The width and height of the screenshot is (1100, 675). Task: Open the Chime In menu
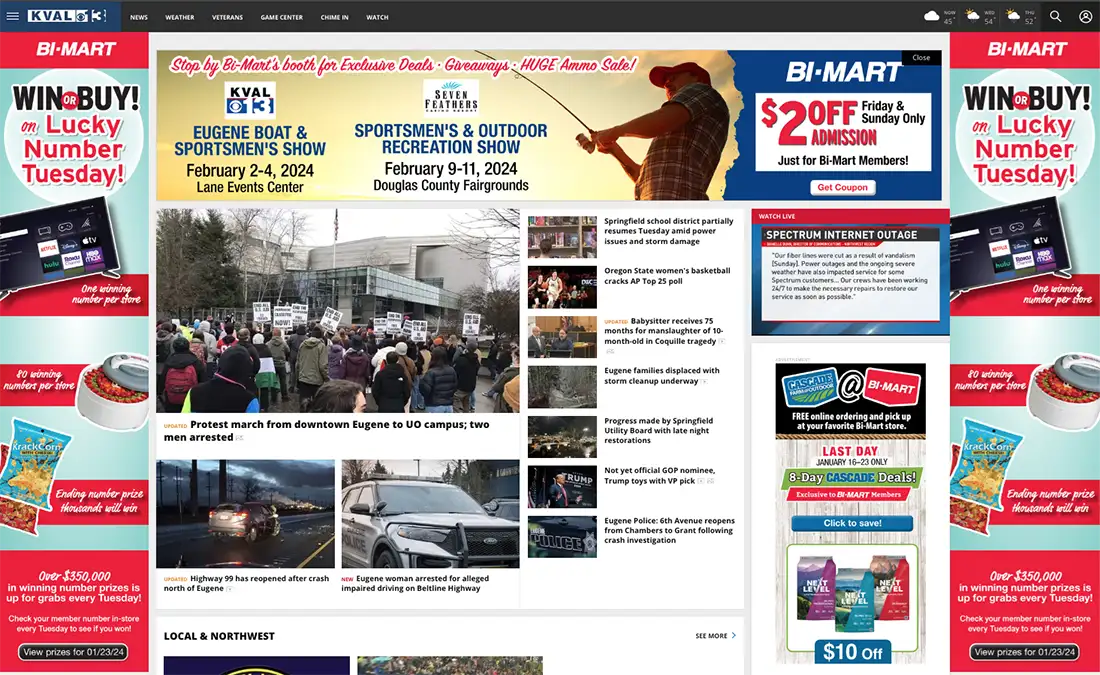click(335, 17)
